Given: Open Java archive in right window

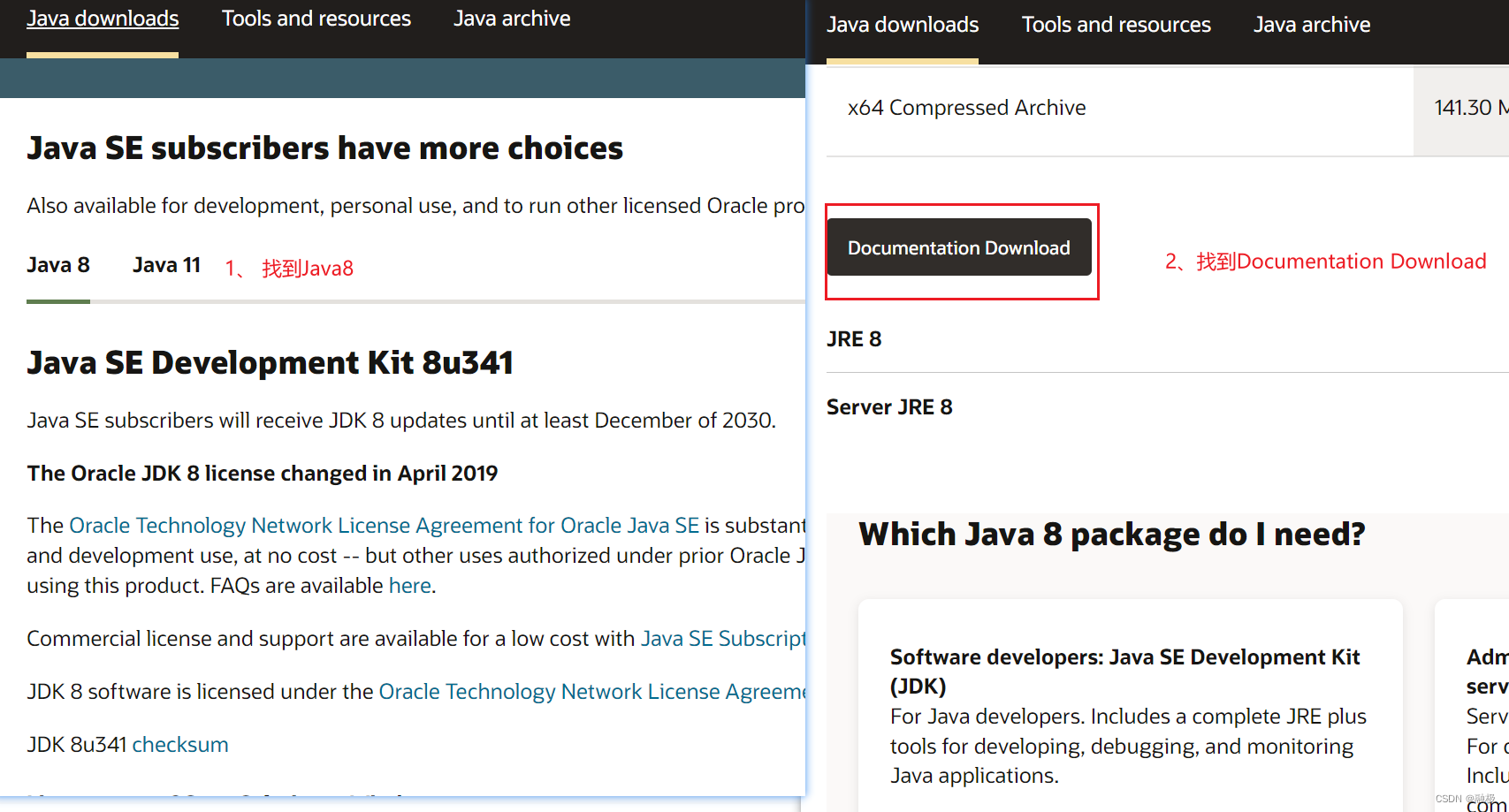Looking at the screenshot, I should (1312, 25).
